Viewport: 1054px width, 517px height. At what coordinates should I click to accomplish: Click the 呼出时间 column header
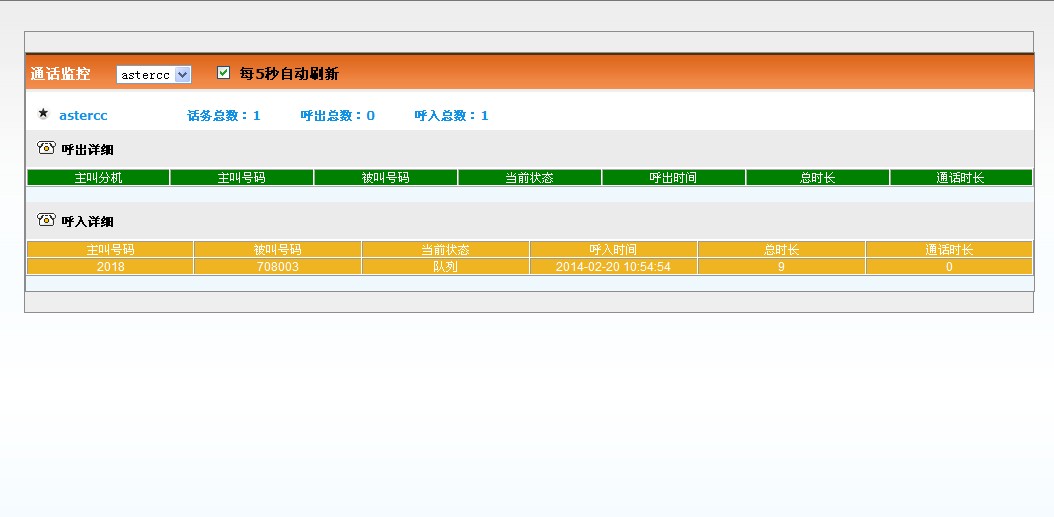[673, 178]
